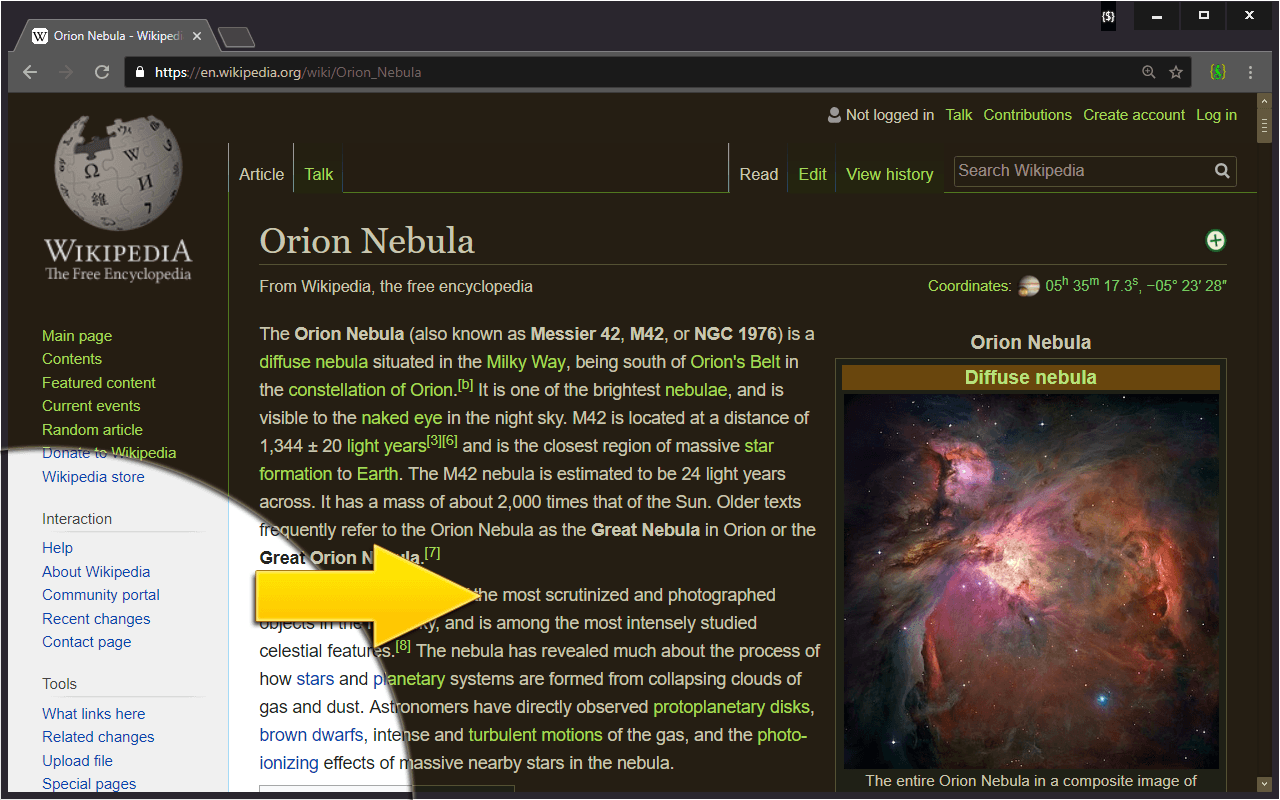Follow the constellation of Orion link
This screenshot has width=1280, height=800.
click(x=371, y=390)
